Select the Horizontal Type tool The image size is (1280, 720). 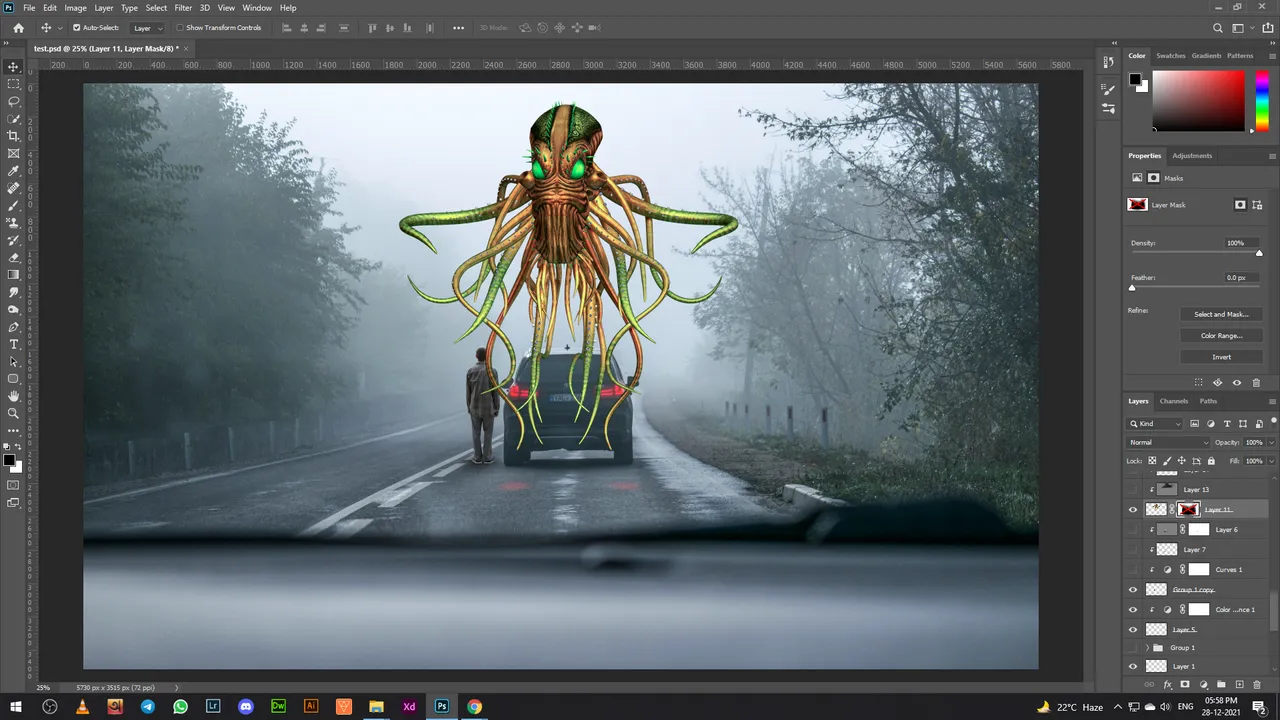coord(13,344)
